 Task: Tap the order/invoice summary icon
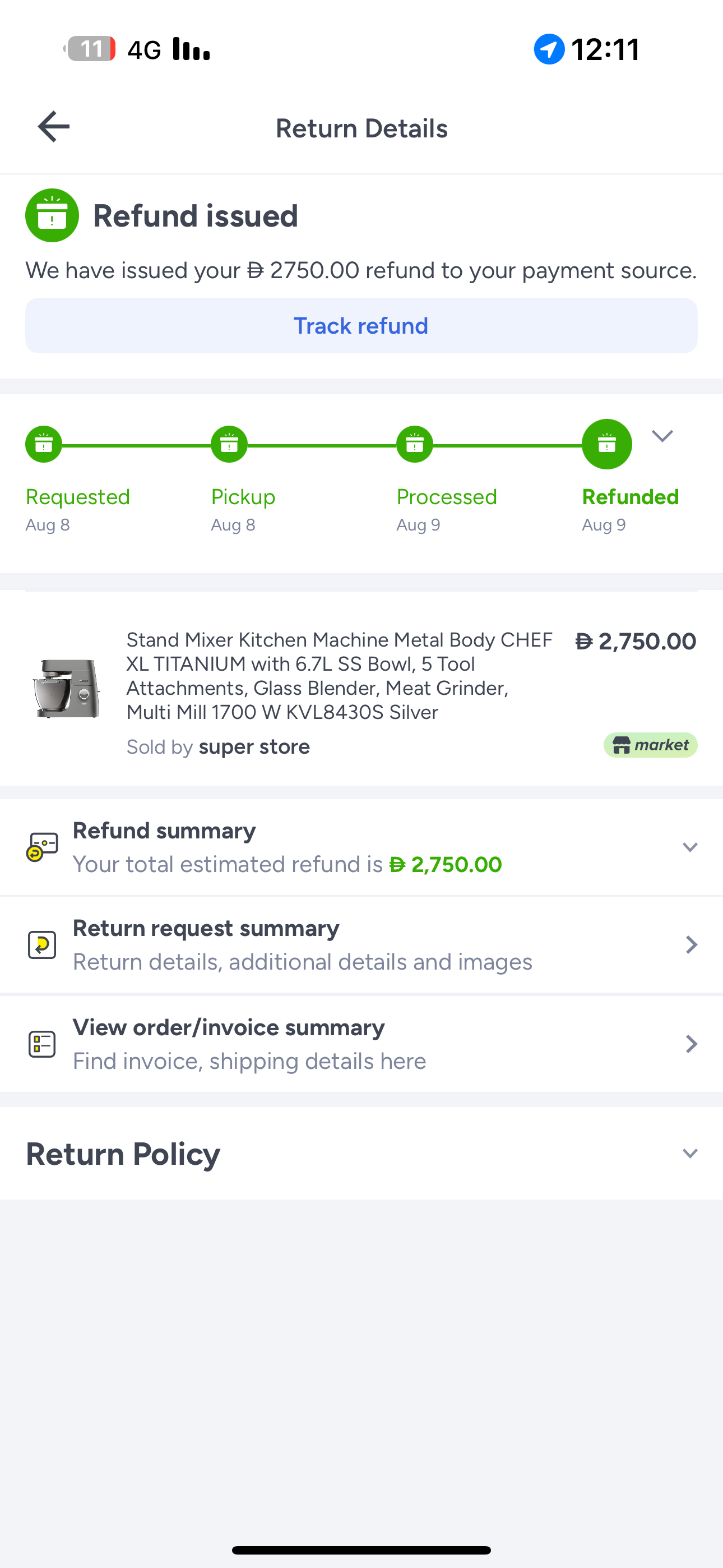click(42, 1044)
